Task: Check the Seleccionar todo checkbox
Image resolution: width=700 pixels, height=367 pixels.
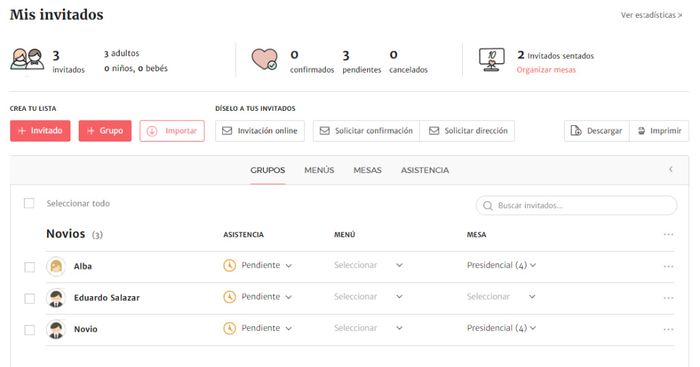Action: [29, 204]
